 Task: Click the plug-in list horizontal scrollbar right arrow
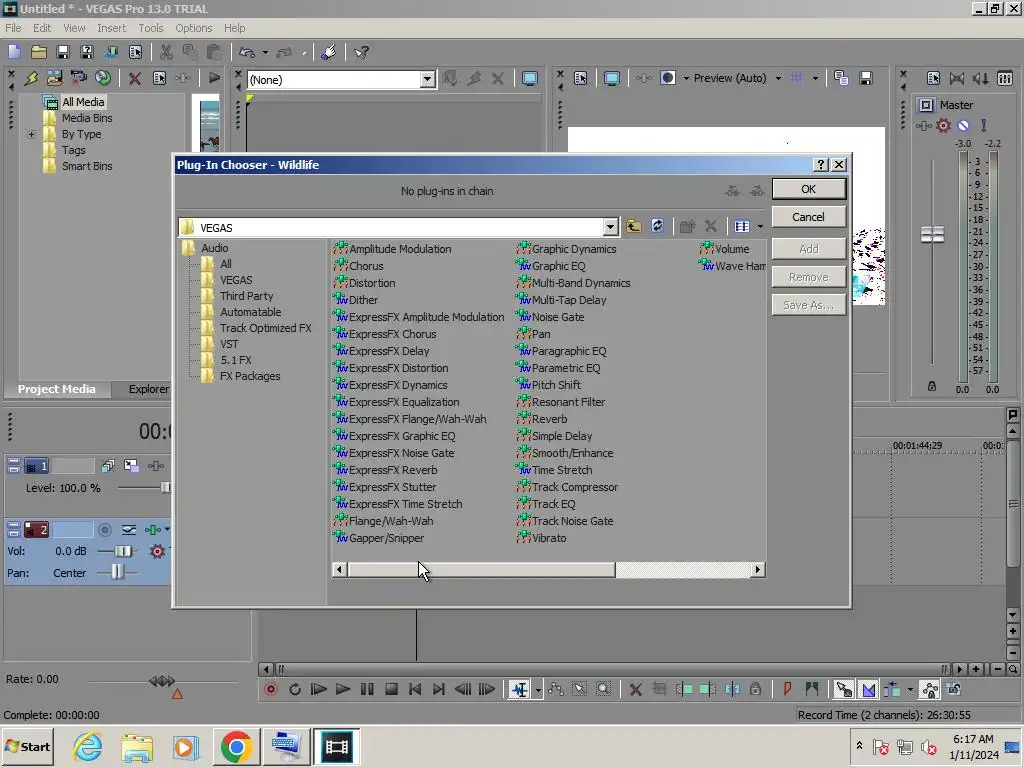pos(758,569)
